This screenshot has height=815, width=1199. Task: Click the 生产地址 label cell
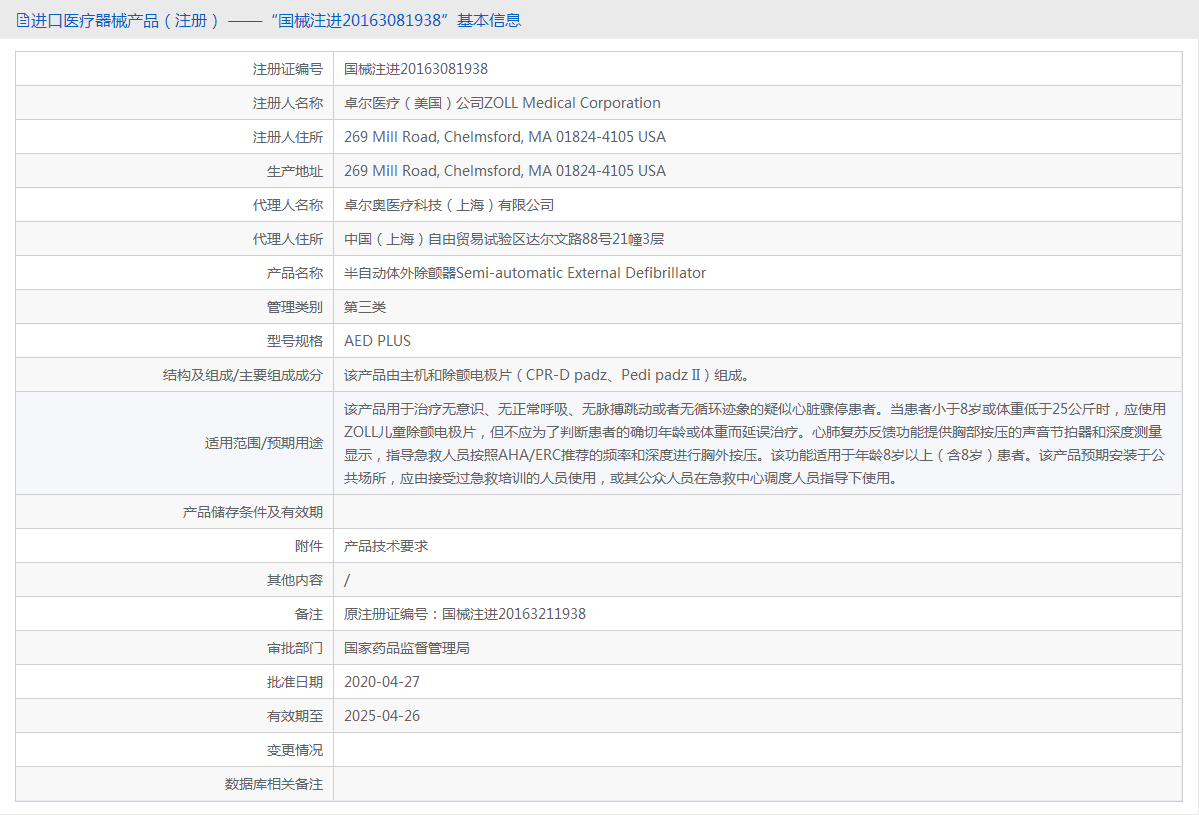[174, 171]
